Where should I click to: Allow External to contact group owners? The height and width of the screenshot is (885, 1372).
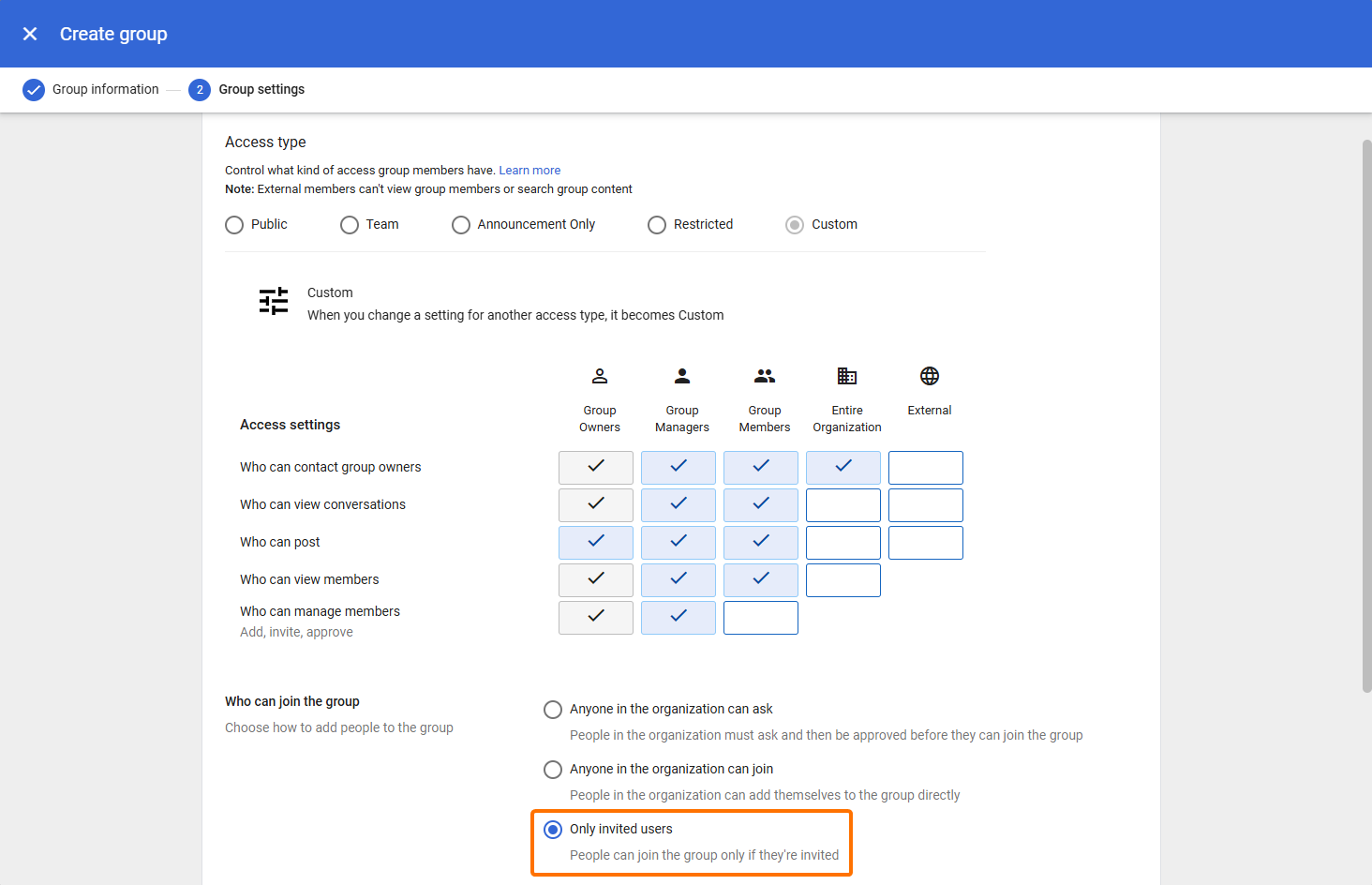[x=926, y=468]
